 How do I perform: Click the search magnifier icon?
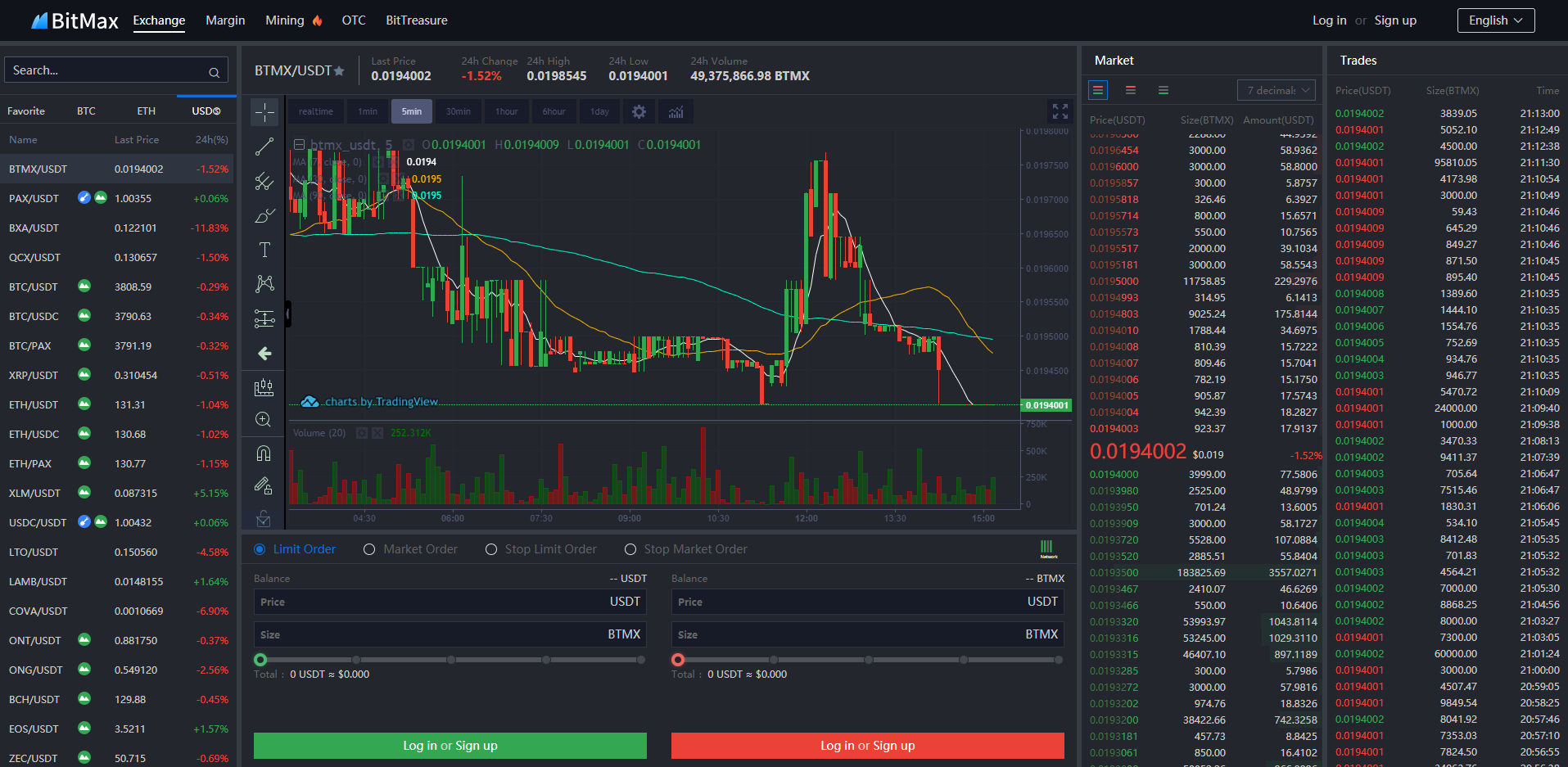pos(214,72)
